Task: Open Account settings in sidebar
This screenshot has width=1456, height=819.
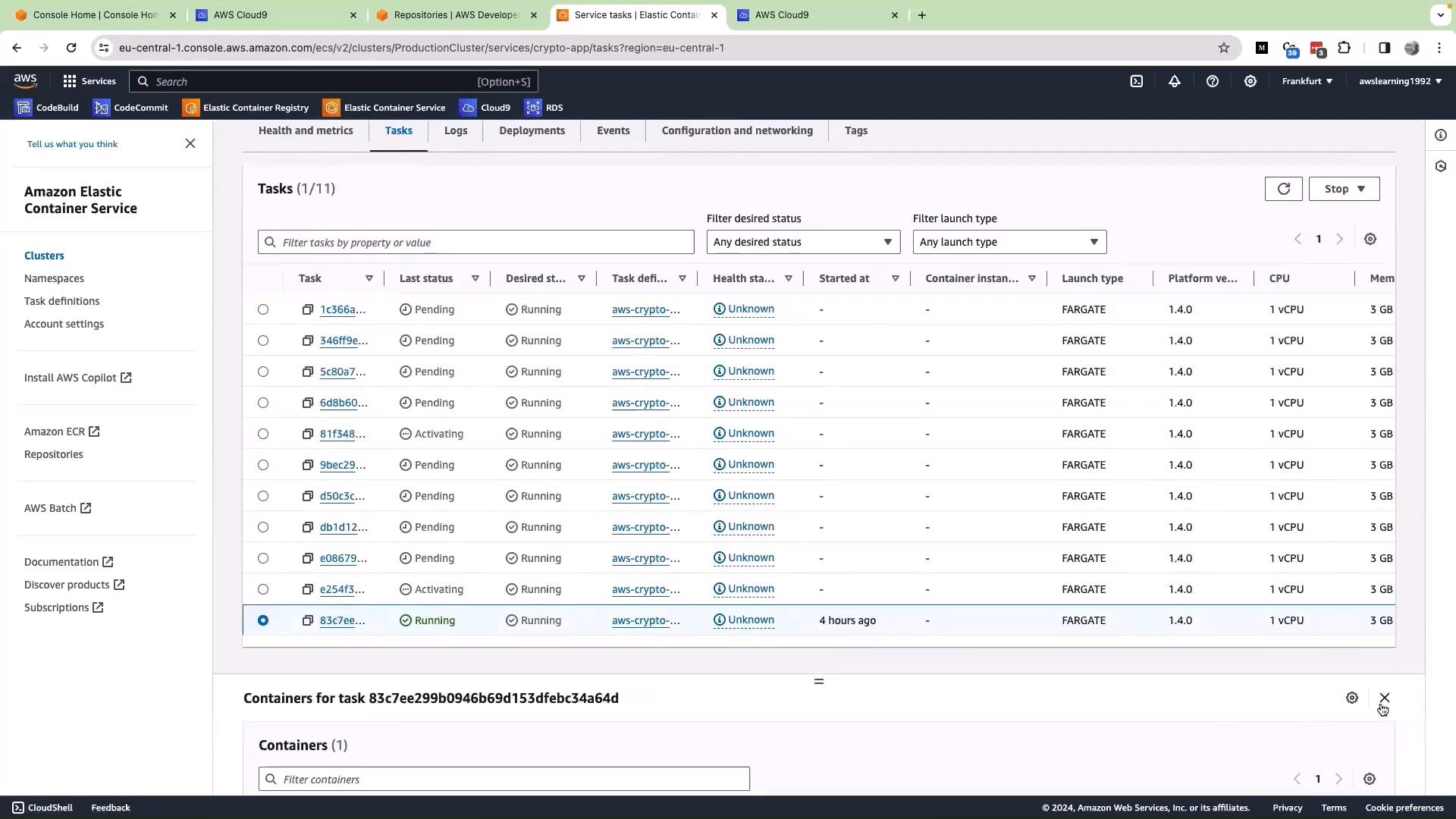Action: [64, 324]
